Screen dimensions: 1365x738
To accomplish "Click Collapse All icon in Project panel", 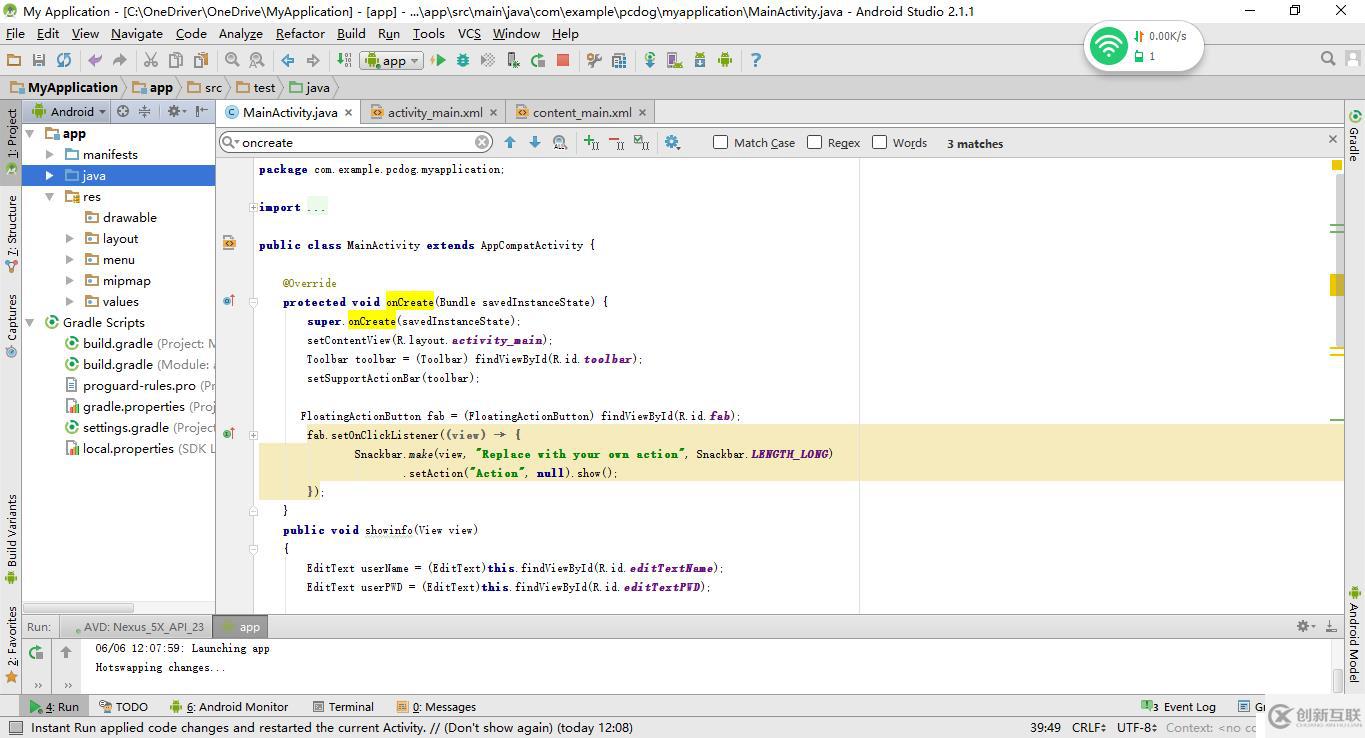I will (144, 111).
